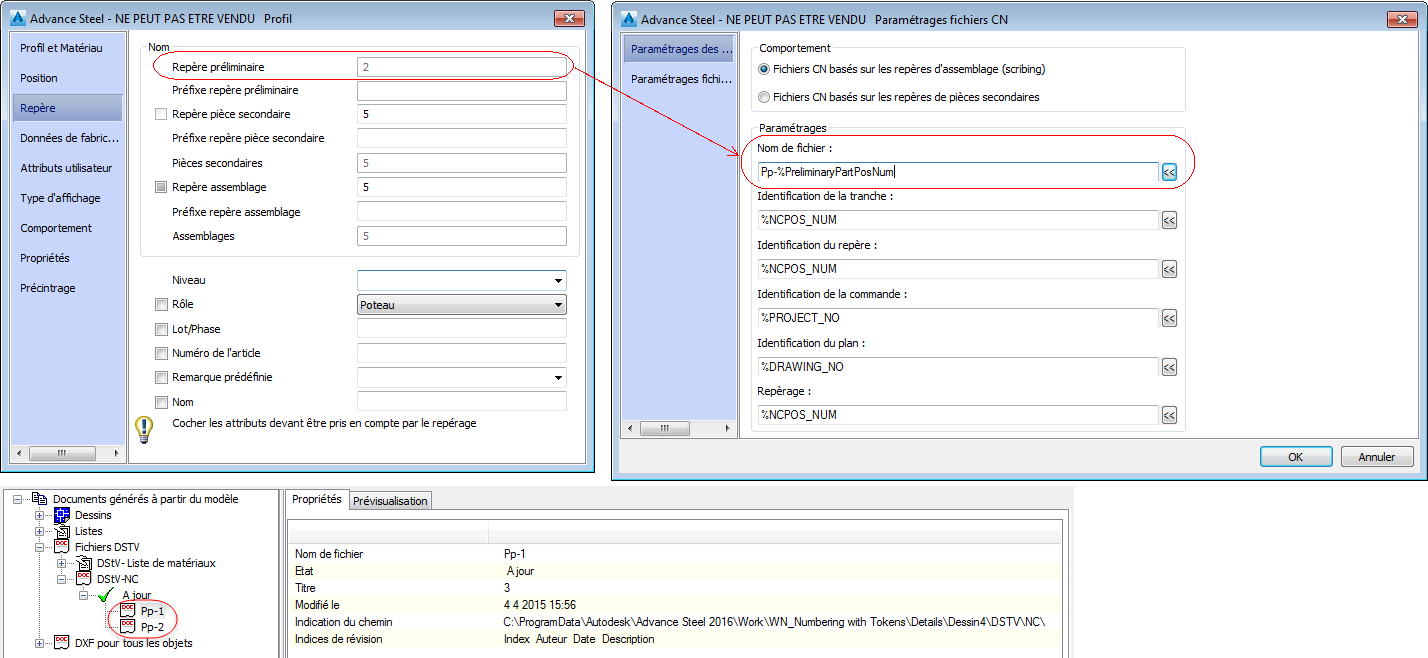The height and width of the screenshot is (658, 1428).
Task: Switch to the Prévisualisation tab
Action: (390, 501)
